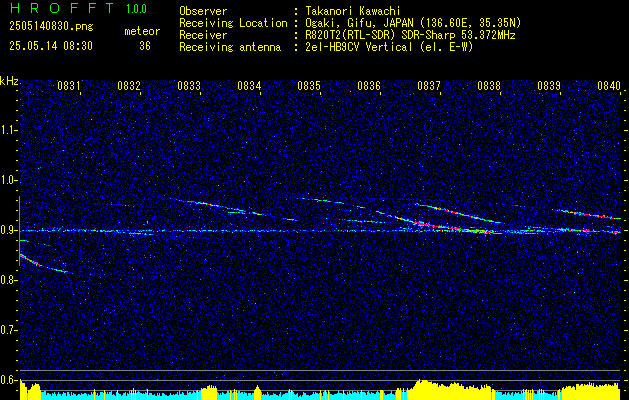Click the HROFFT title text
629x400 pixels.
(63, 8)
